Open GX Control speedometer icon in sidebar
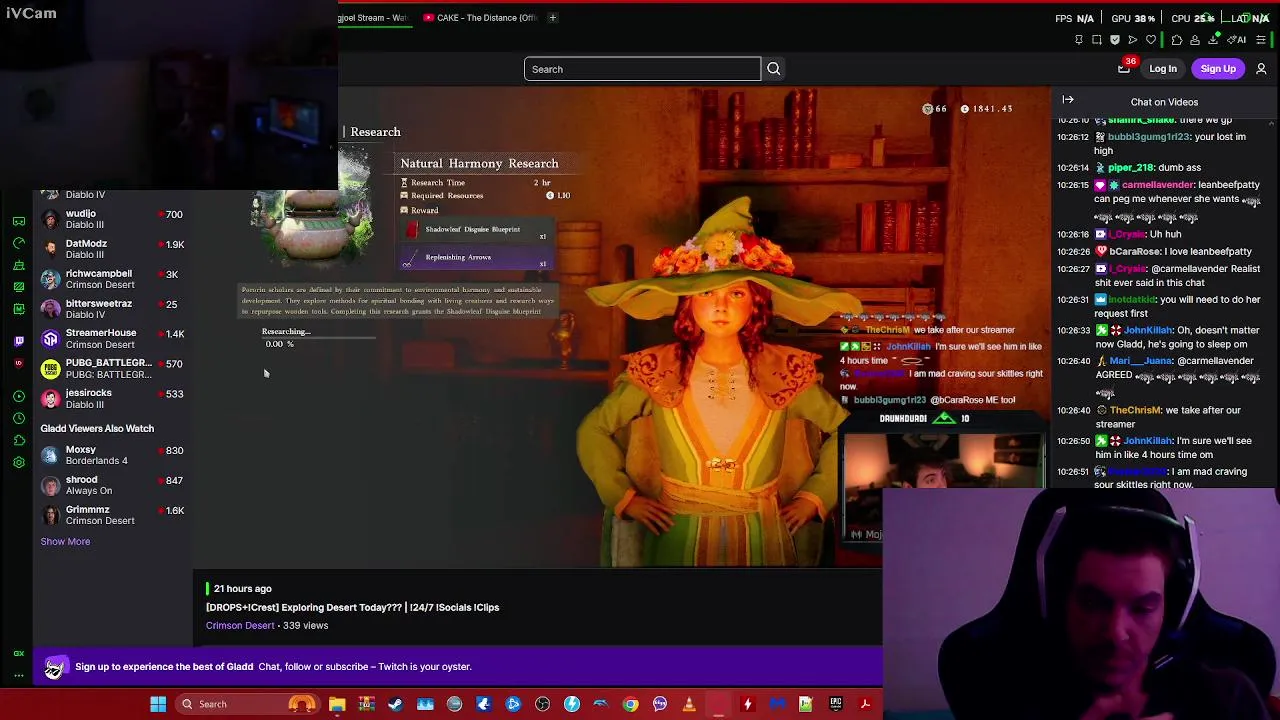The height and width of the screenshot is (720, 1280). [x=19, y=243]
